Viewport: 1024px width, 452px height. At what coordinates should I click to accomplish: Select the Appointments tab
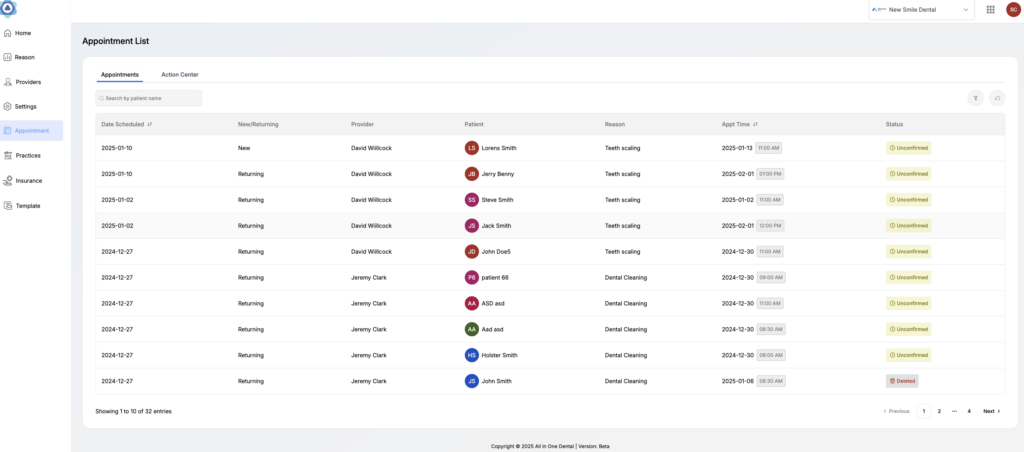tap(120, 75)
